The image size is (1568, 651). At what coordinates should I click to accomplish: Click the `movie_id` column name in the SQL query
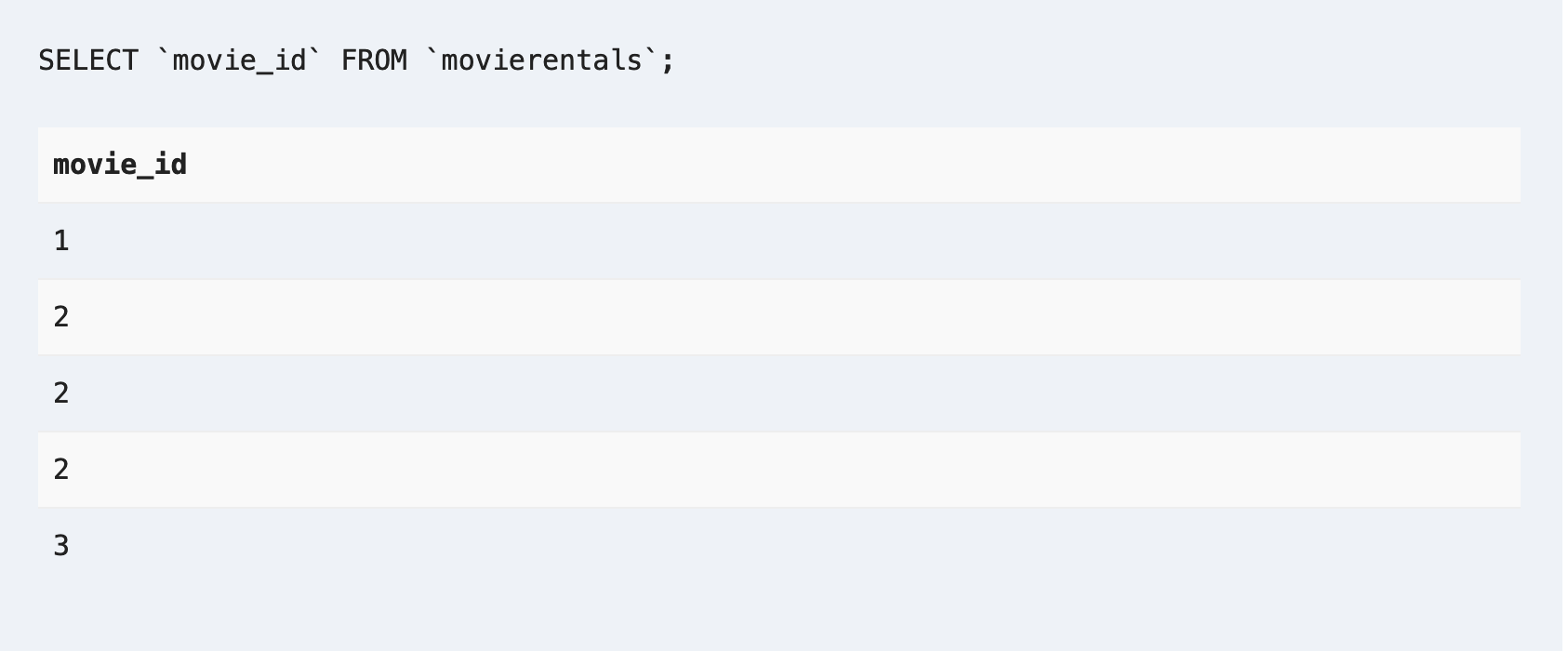coord(240,60)
